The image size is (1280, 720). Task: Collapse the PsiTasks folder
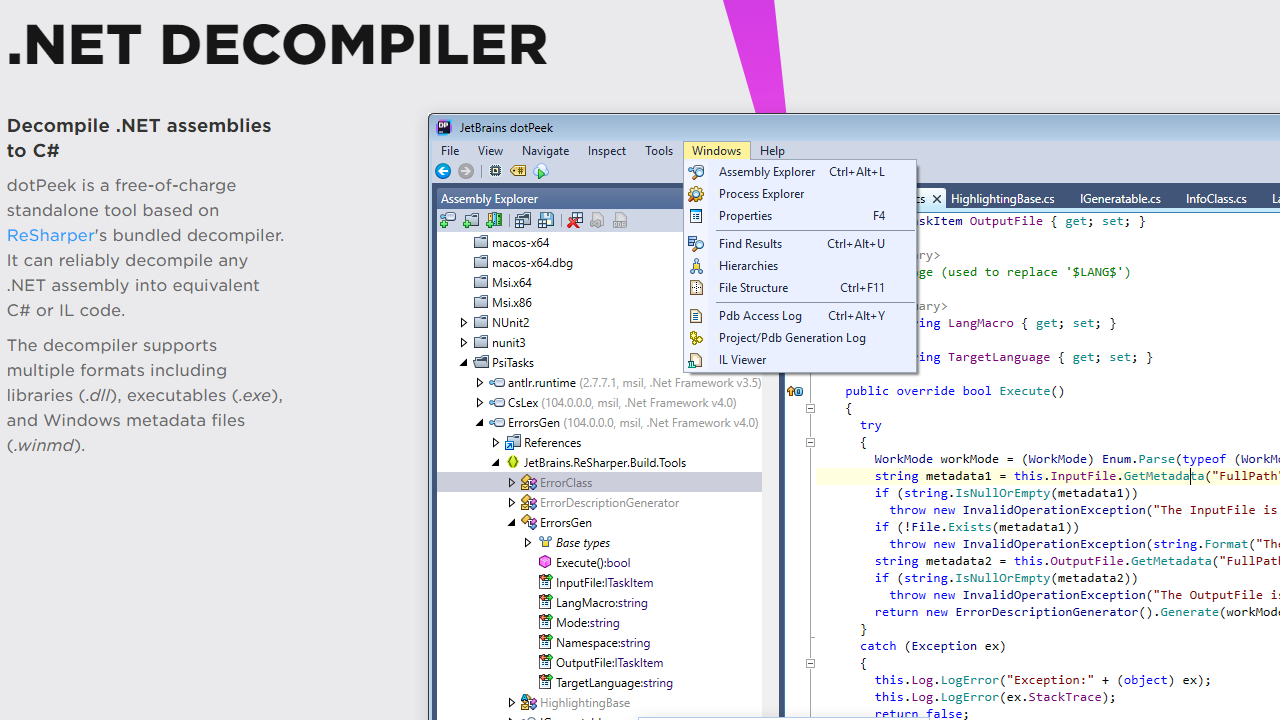tap(464, 363)
